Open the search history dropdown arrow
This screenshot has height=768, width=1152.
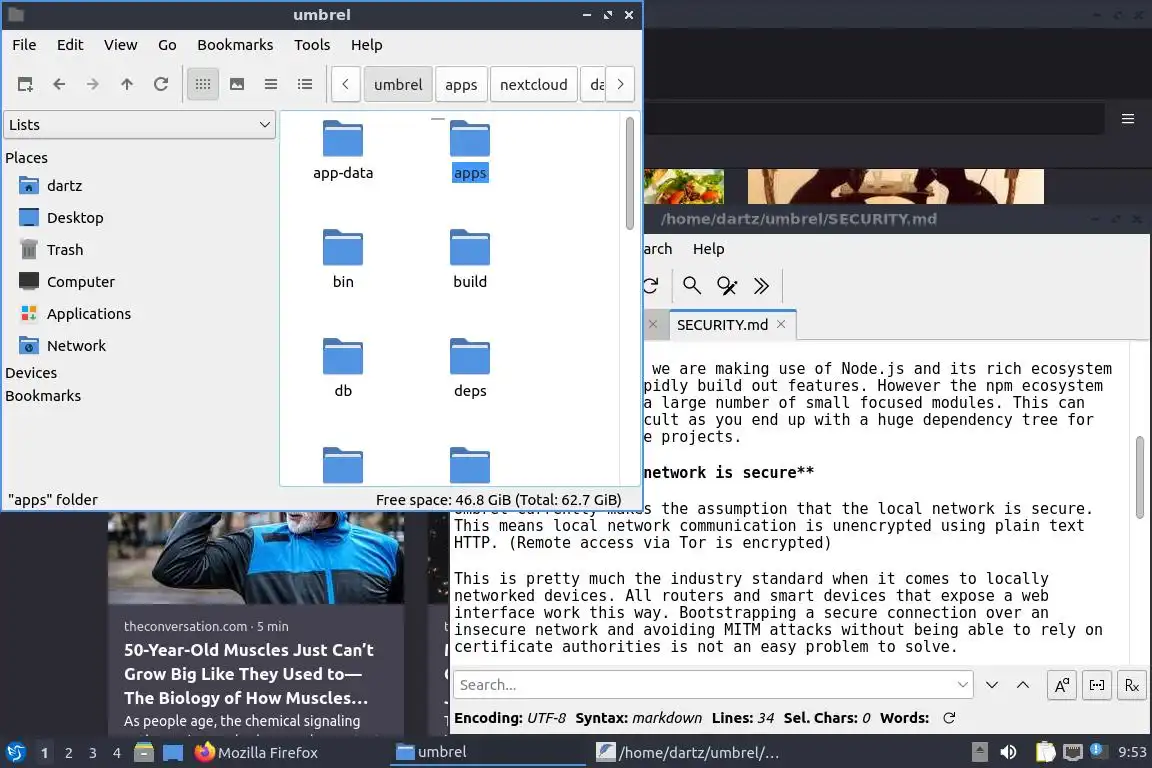point(962,685)
